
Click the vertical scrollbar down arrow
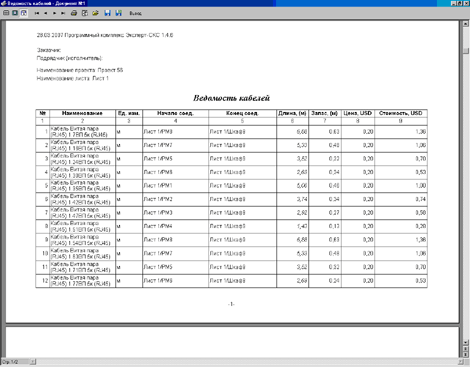(x=466, y=342)
